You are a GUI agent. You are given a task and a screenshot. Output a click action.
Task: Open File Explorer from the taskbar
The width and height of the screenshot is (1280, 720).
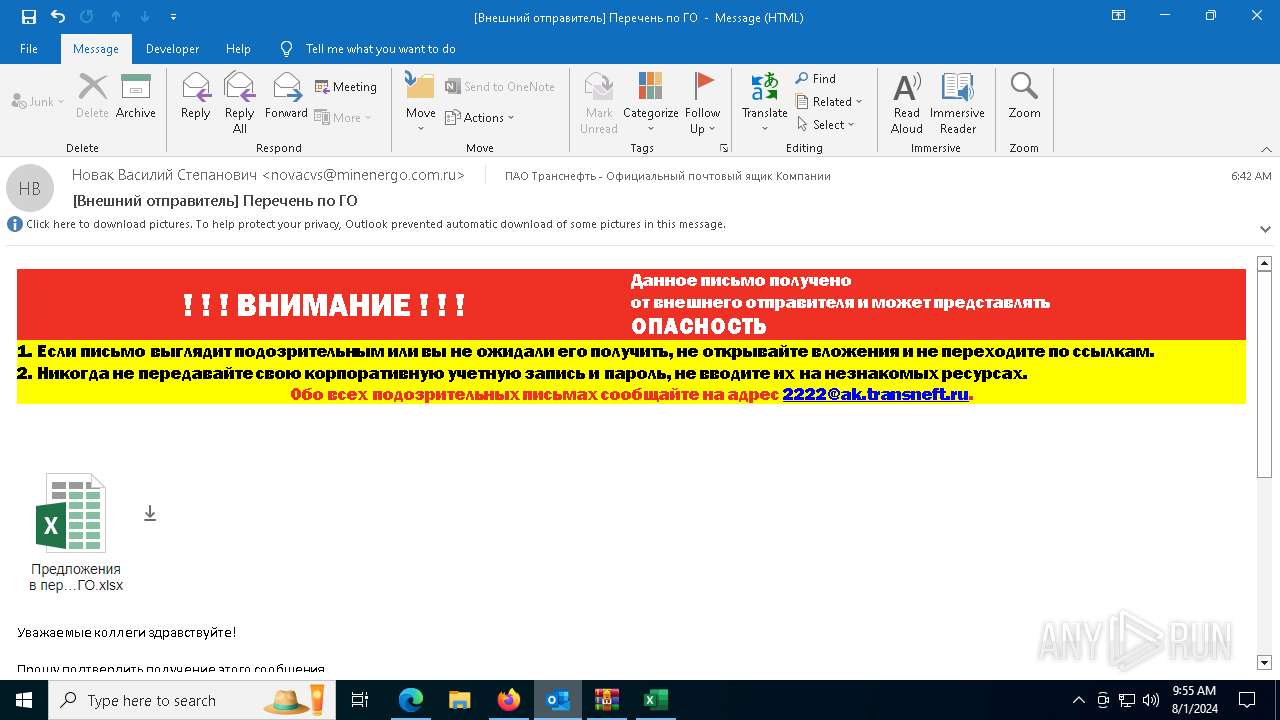460,700
